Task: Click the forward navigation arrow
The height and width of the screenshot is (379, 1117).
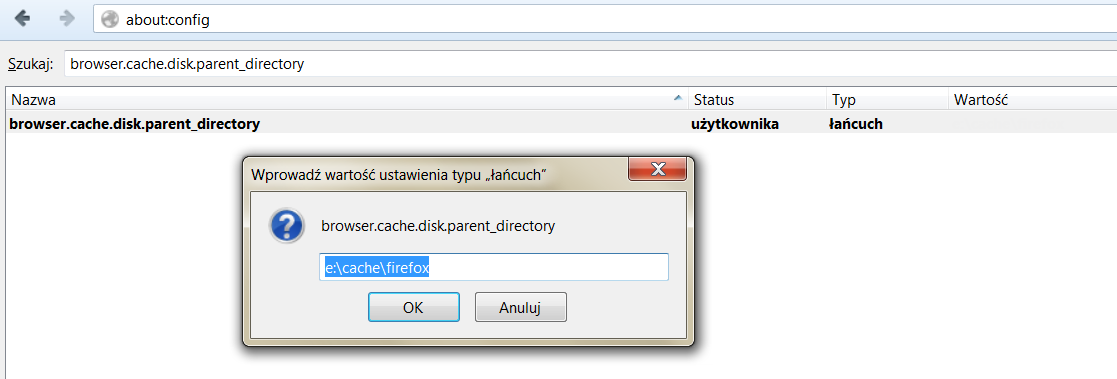Action: pos(68,19)
